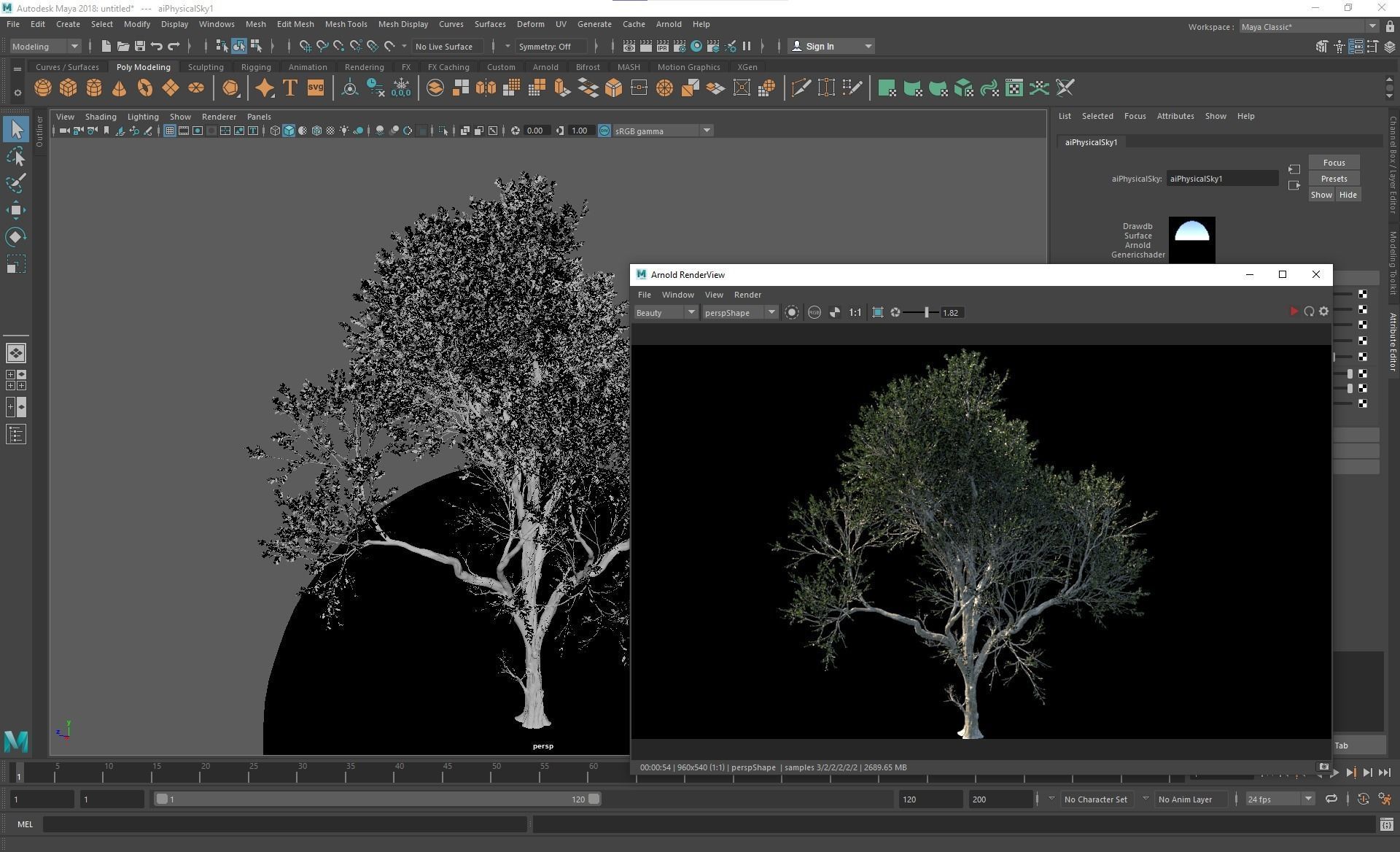Click the RGB channel display icon

pos(814,312)
